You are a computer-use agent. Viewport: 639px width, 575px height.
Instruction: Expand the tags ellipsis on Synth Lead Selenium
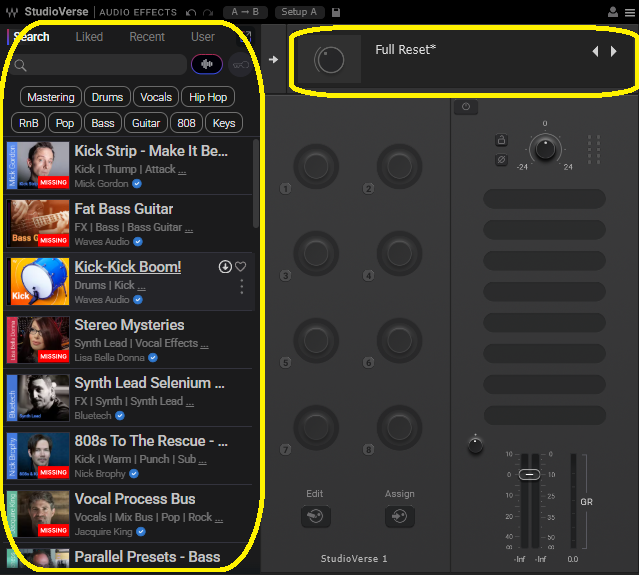[x=189, y=404]
